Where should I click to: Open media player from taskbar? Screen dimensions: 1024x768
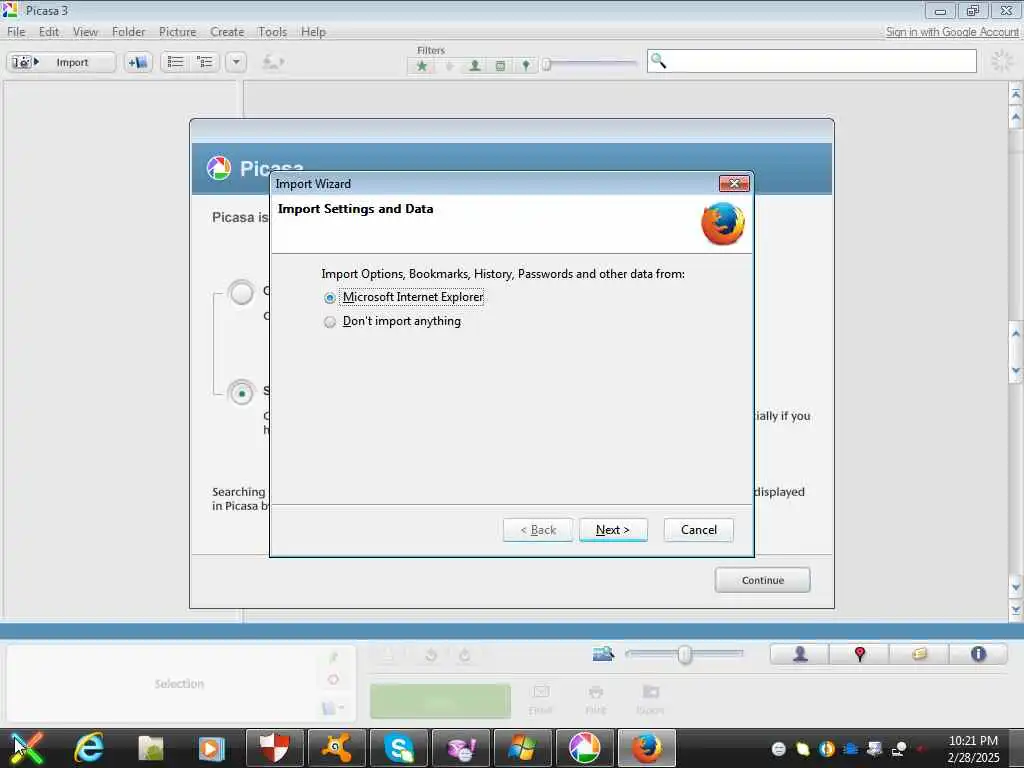point(212,748)
